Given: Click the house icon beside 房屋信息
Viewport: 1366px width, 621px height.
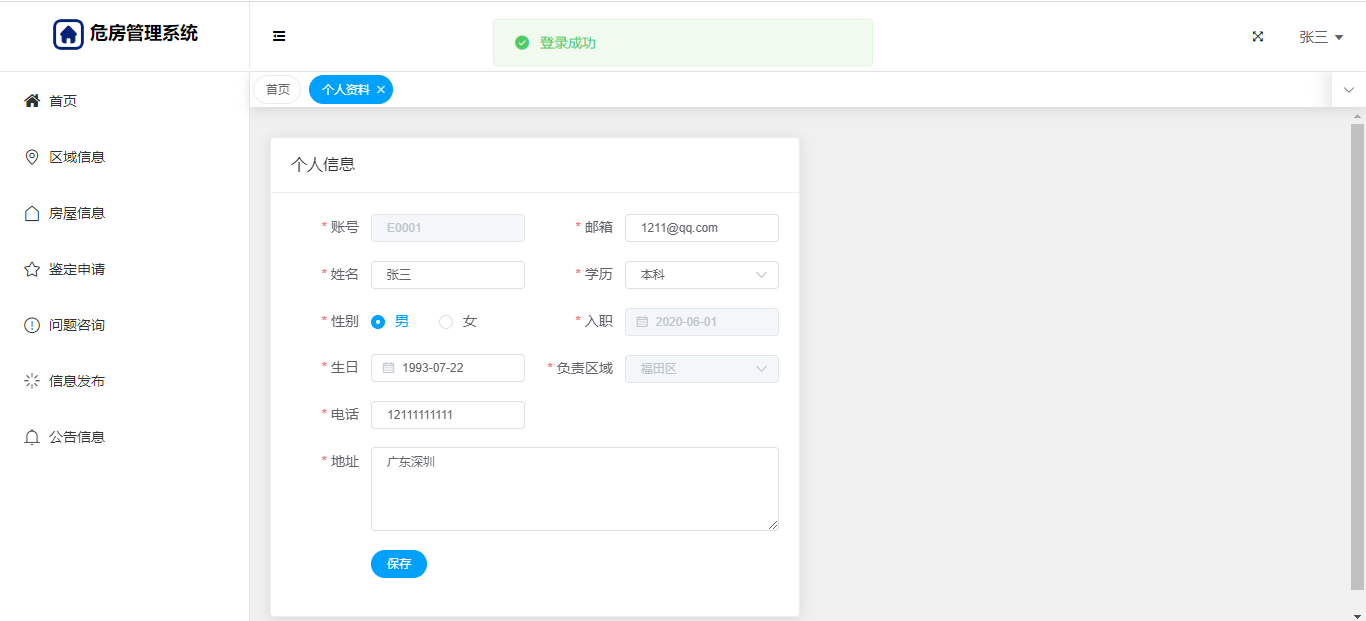Looking at the screenshot, I should coord(32,213).
